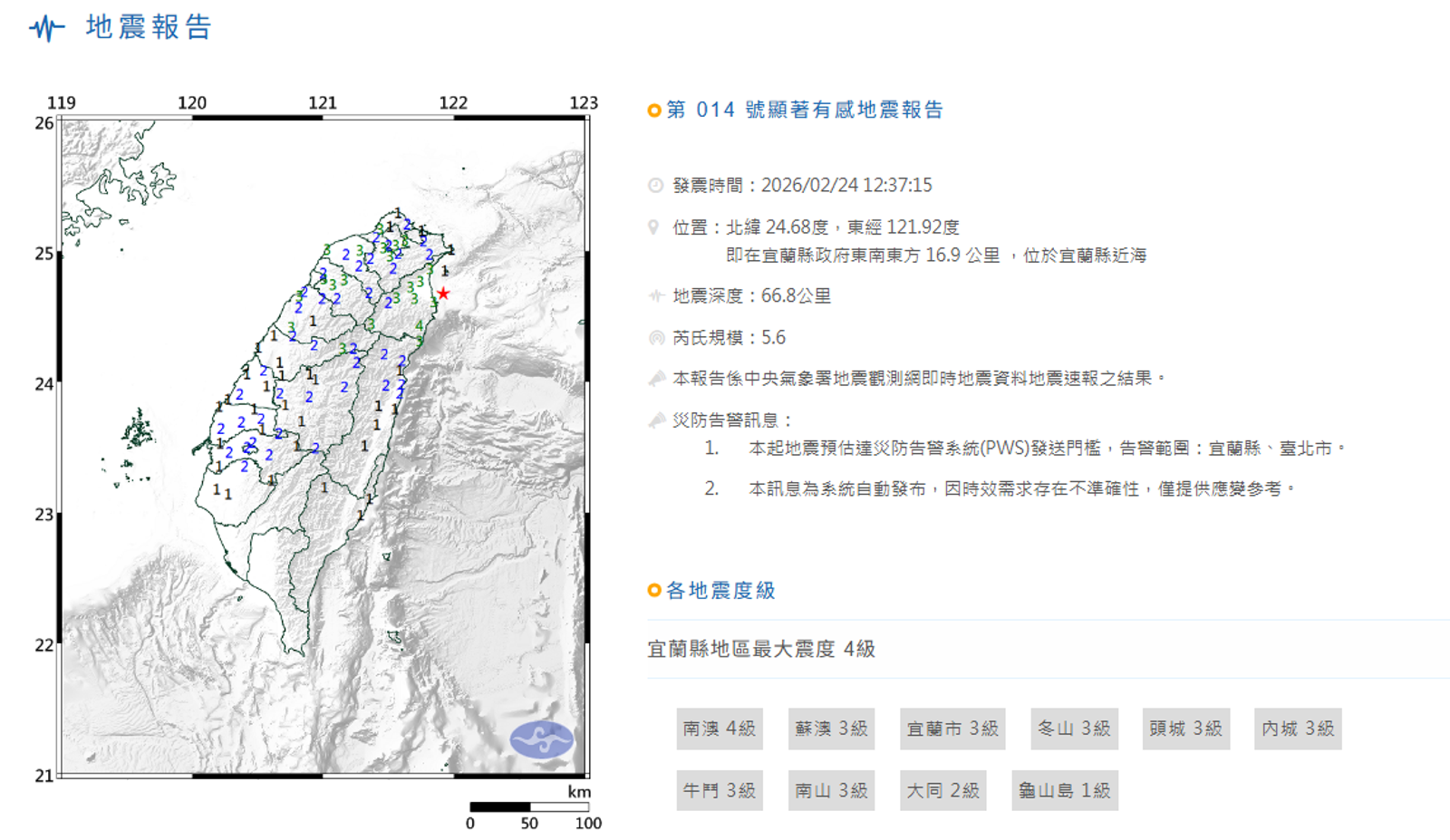1450x840 pixels.
Task: Click the 第 014 號顯著有感地震報告 heading
Action: click(805, 110)
